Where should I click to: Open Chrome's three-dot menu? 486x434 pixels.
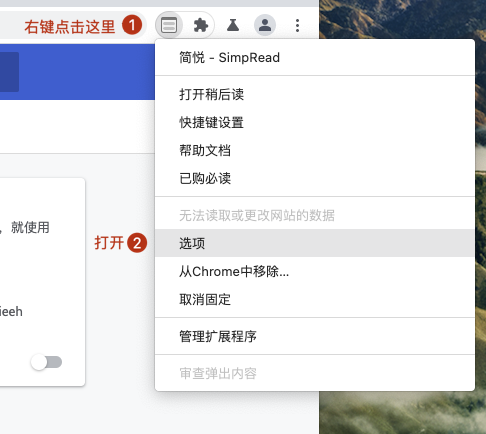click(297, 25)
